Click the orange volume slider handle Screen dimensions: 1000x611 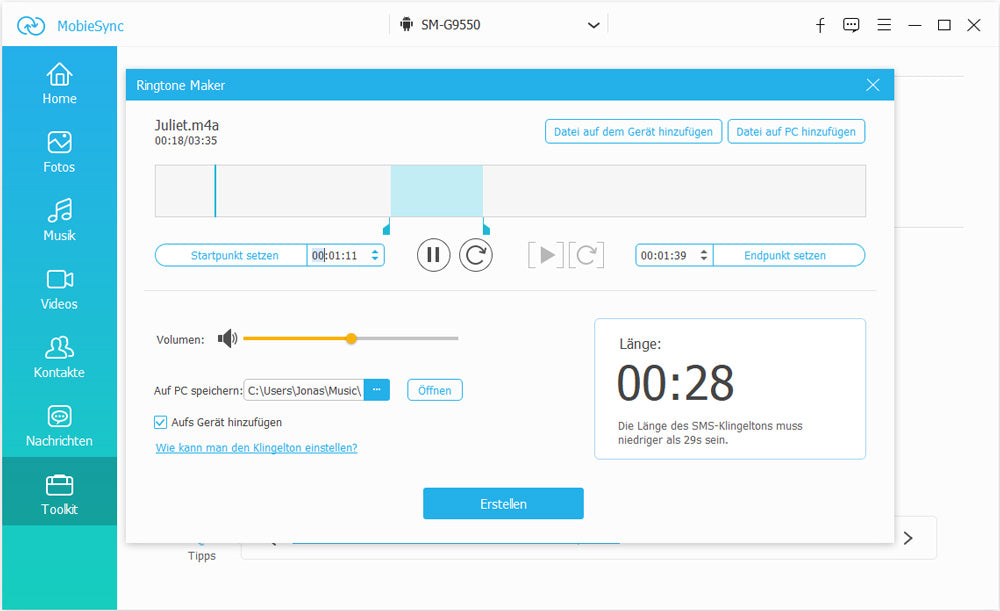click(351, 339)
